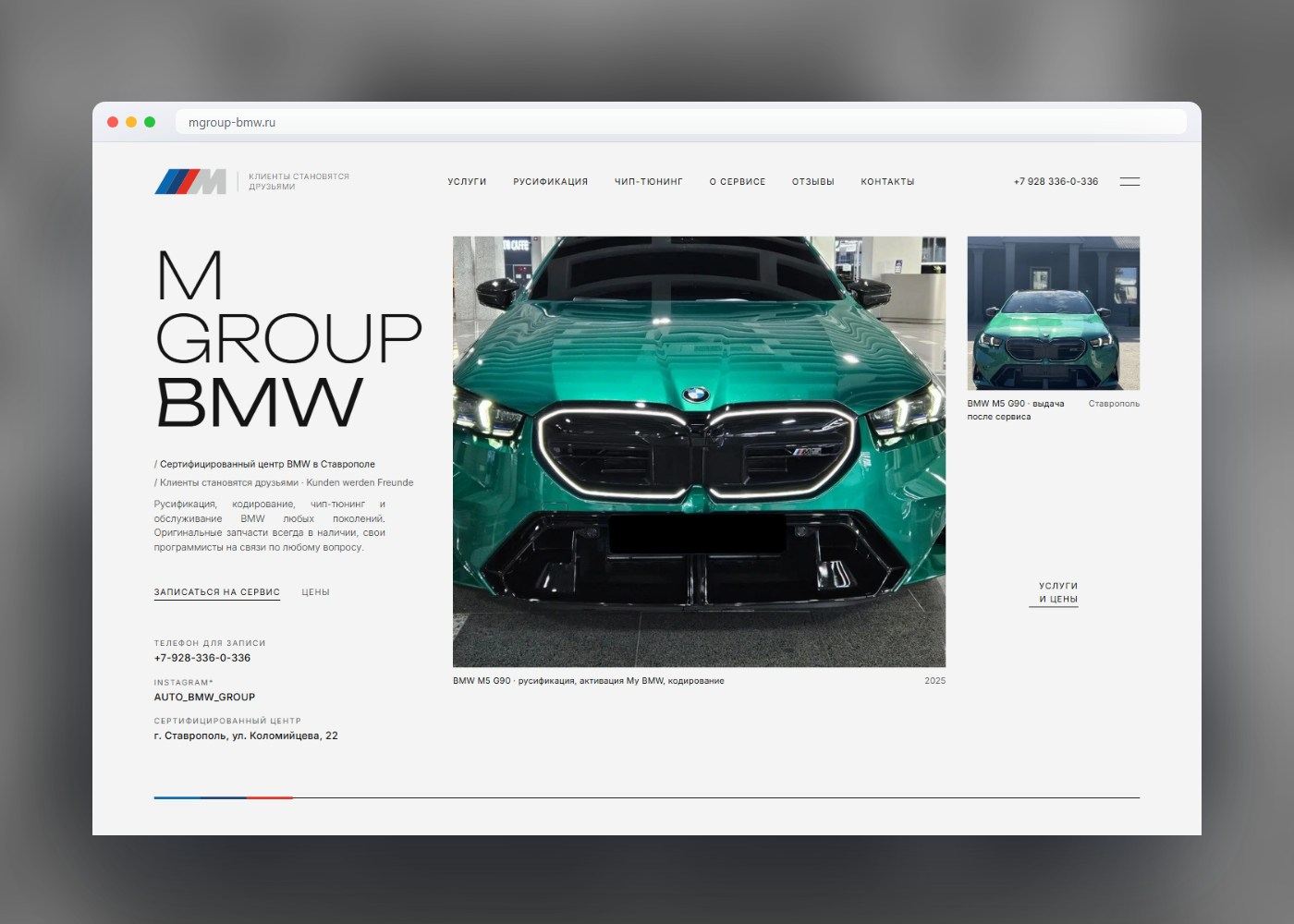Go to РУСИФИКАЦИЯ section
This screenshot has height=924, width=1294.
click(x=551, y=182)
